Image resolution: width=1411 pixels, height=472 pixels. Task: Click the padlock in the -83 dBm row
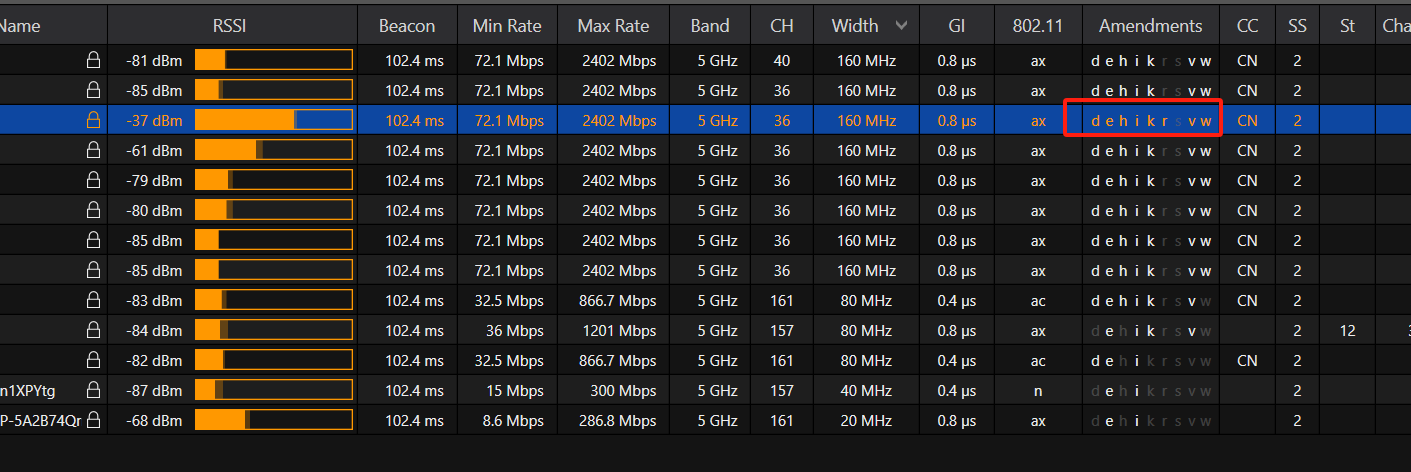tap(94, 300)
